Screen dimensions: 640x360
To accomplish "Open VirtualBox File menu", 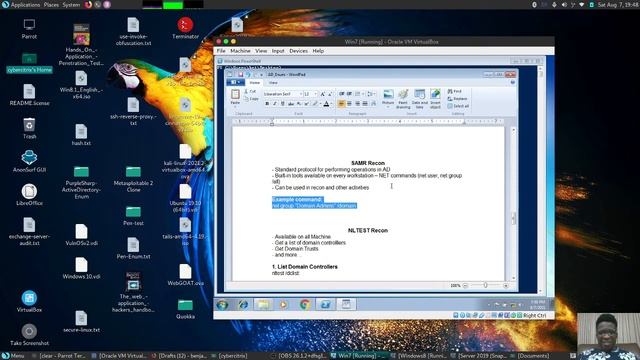I will 221,51.
